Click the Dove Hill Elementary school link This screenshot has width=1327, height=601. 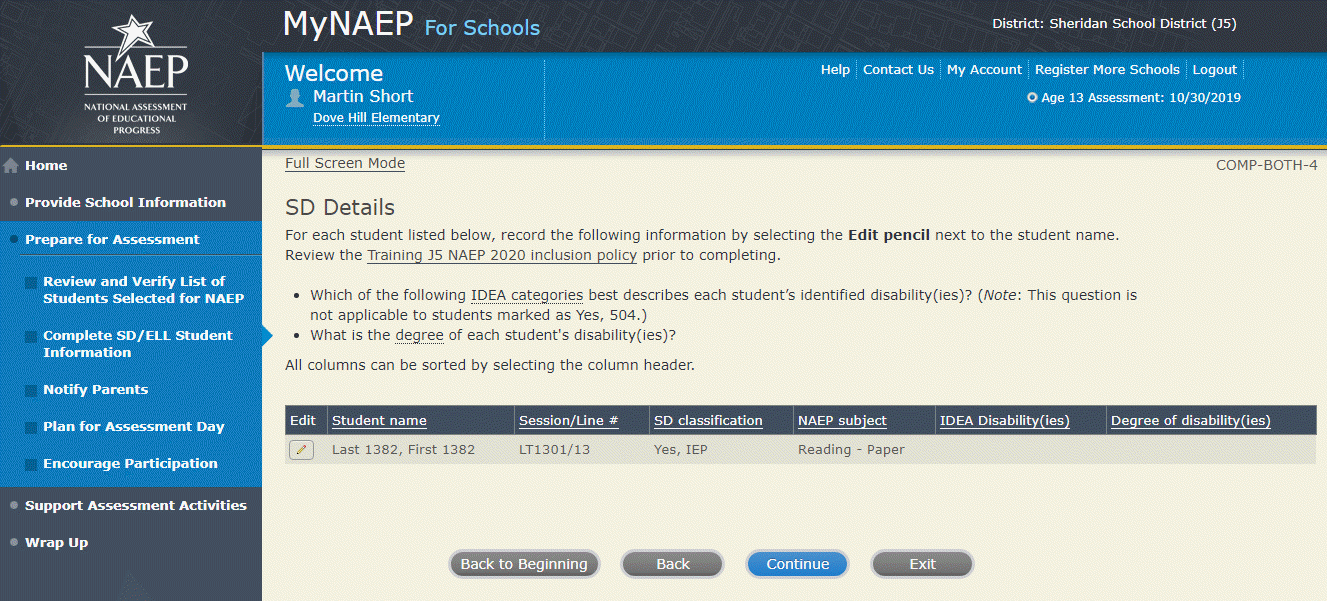376,117
